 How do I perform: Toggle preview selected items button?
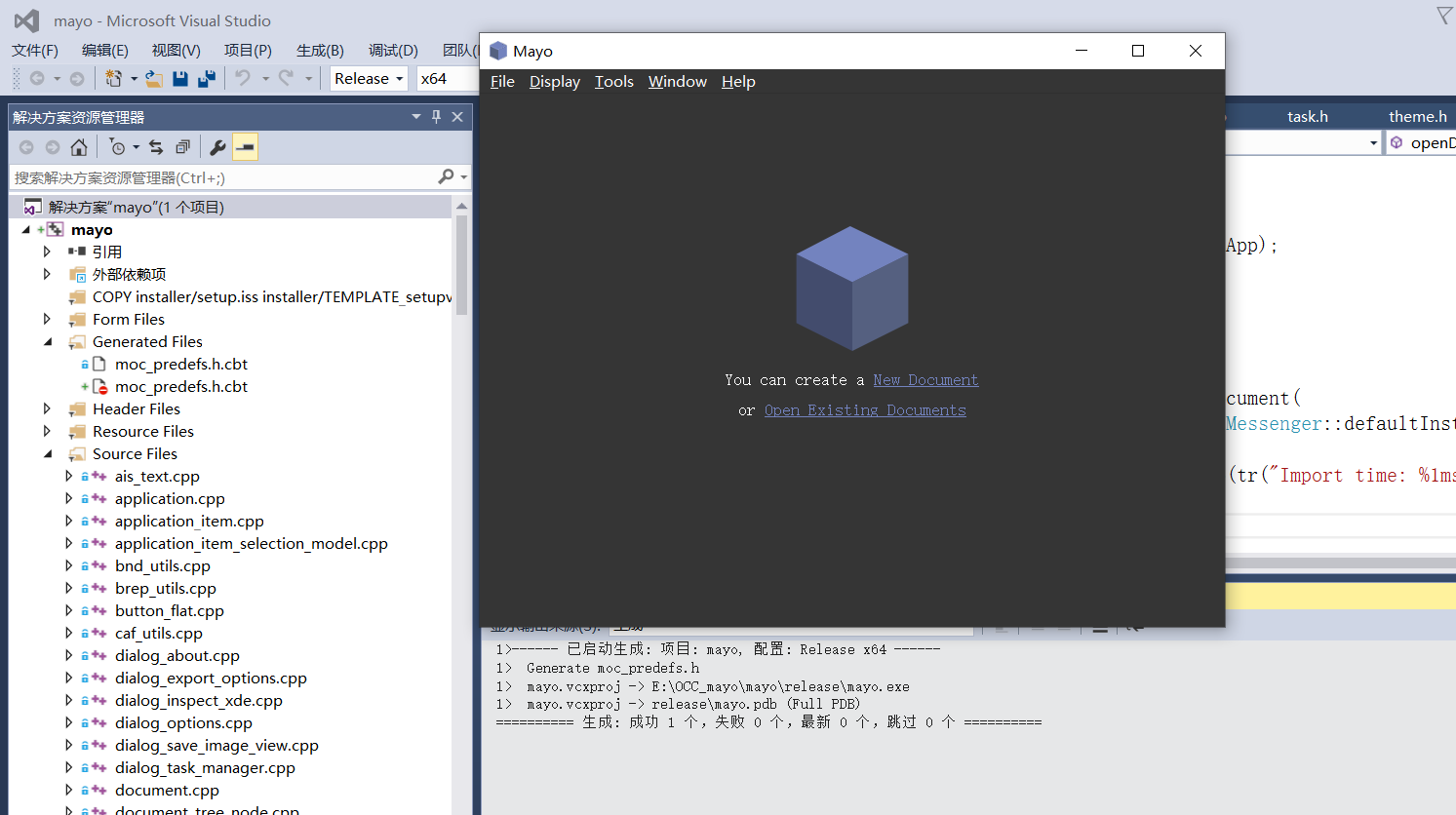pos(244,146)
